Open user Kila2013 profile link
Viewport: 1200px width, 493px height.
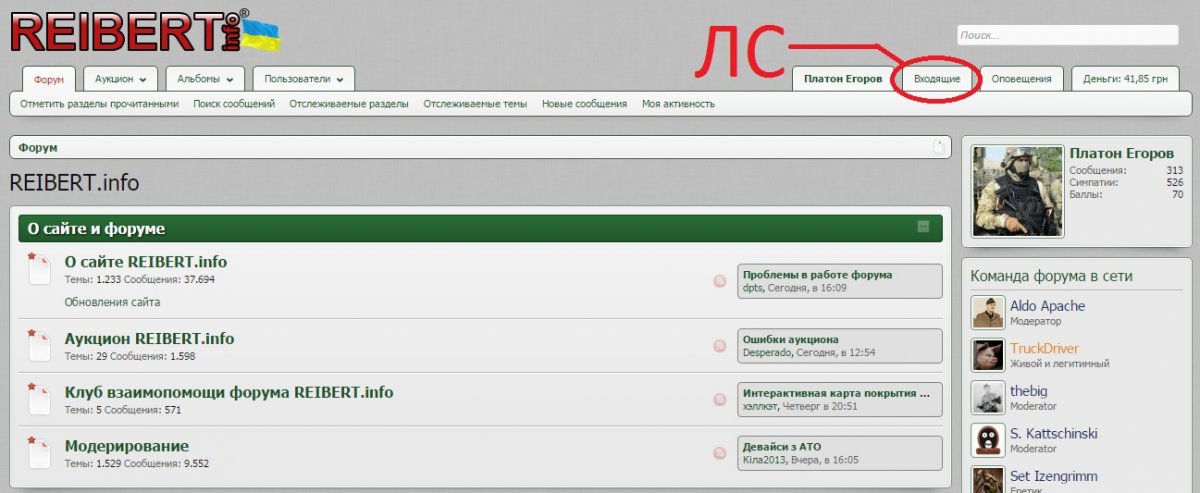coord(765,461)
